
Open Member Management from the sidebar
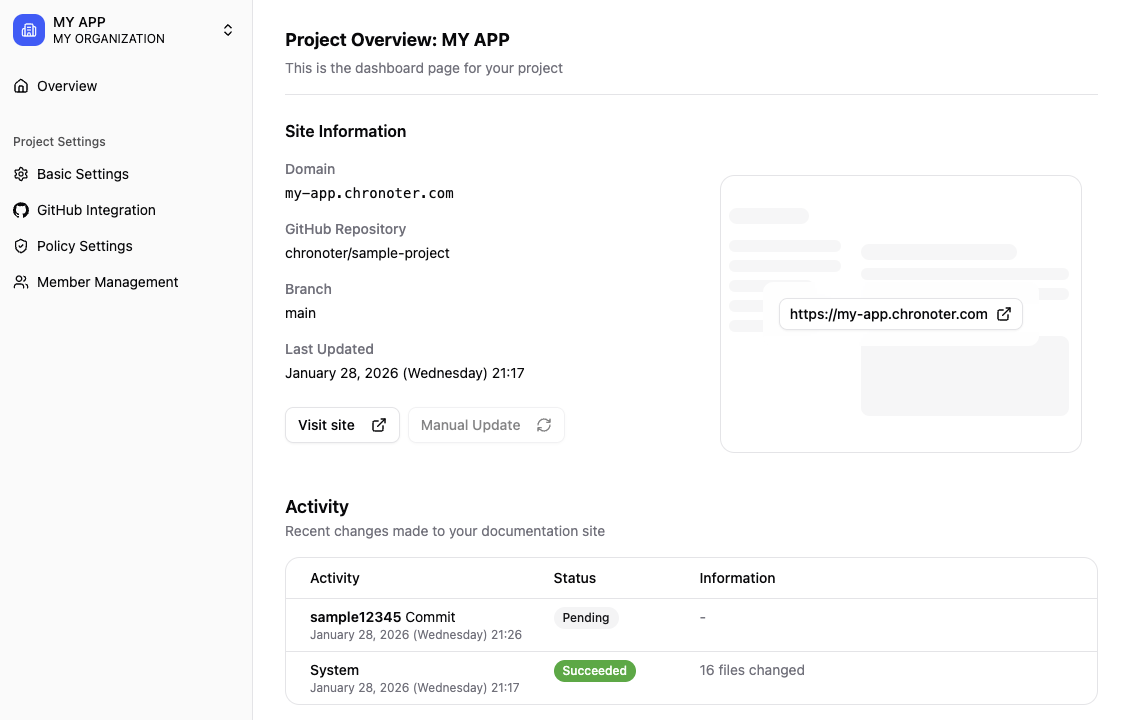107,282
